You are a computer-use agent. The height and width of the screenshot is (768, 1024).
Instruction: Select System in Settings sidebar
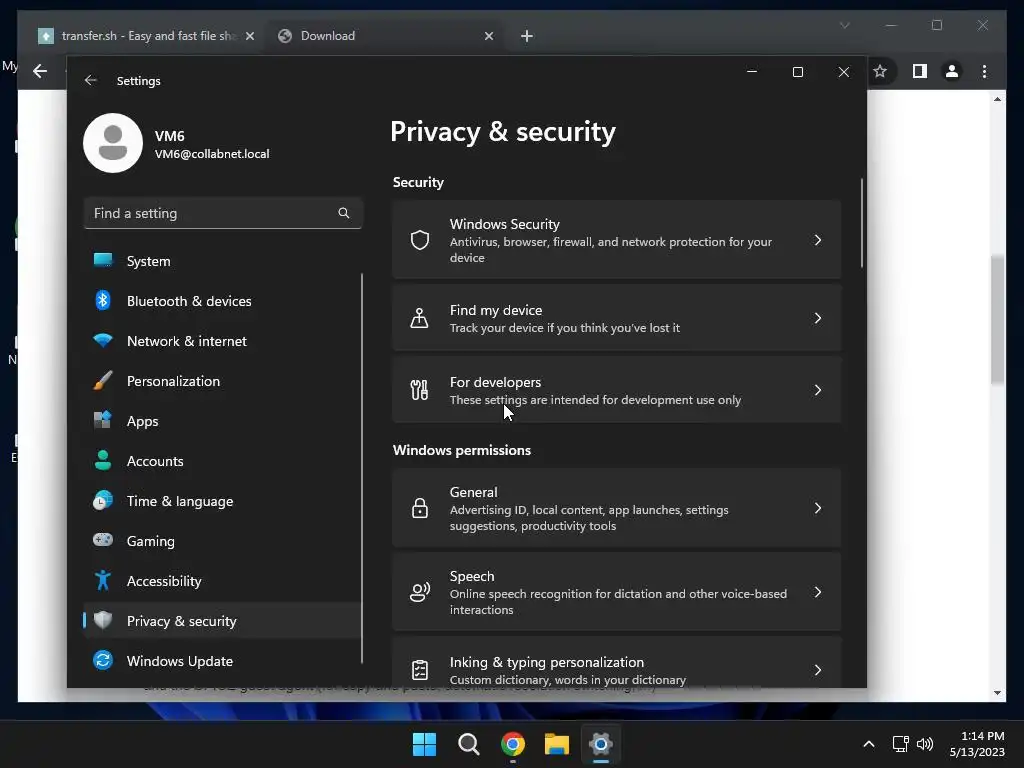tap(222, 261)
